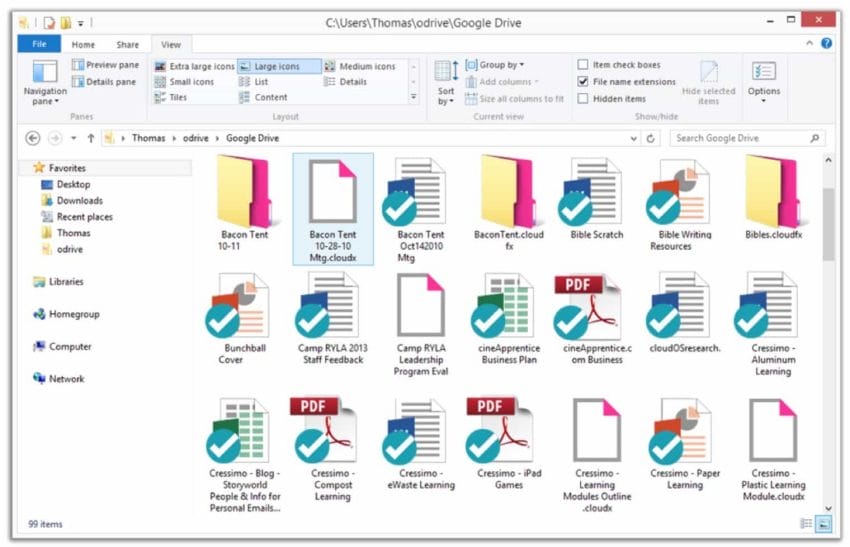Refresh the Google Drive folder

pos(651,138)
